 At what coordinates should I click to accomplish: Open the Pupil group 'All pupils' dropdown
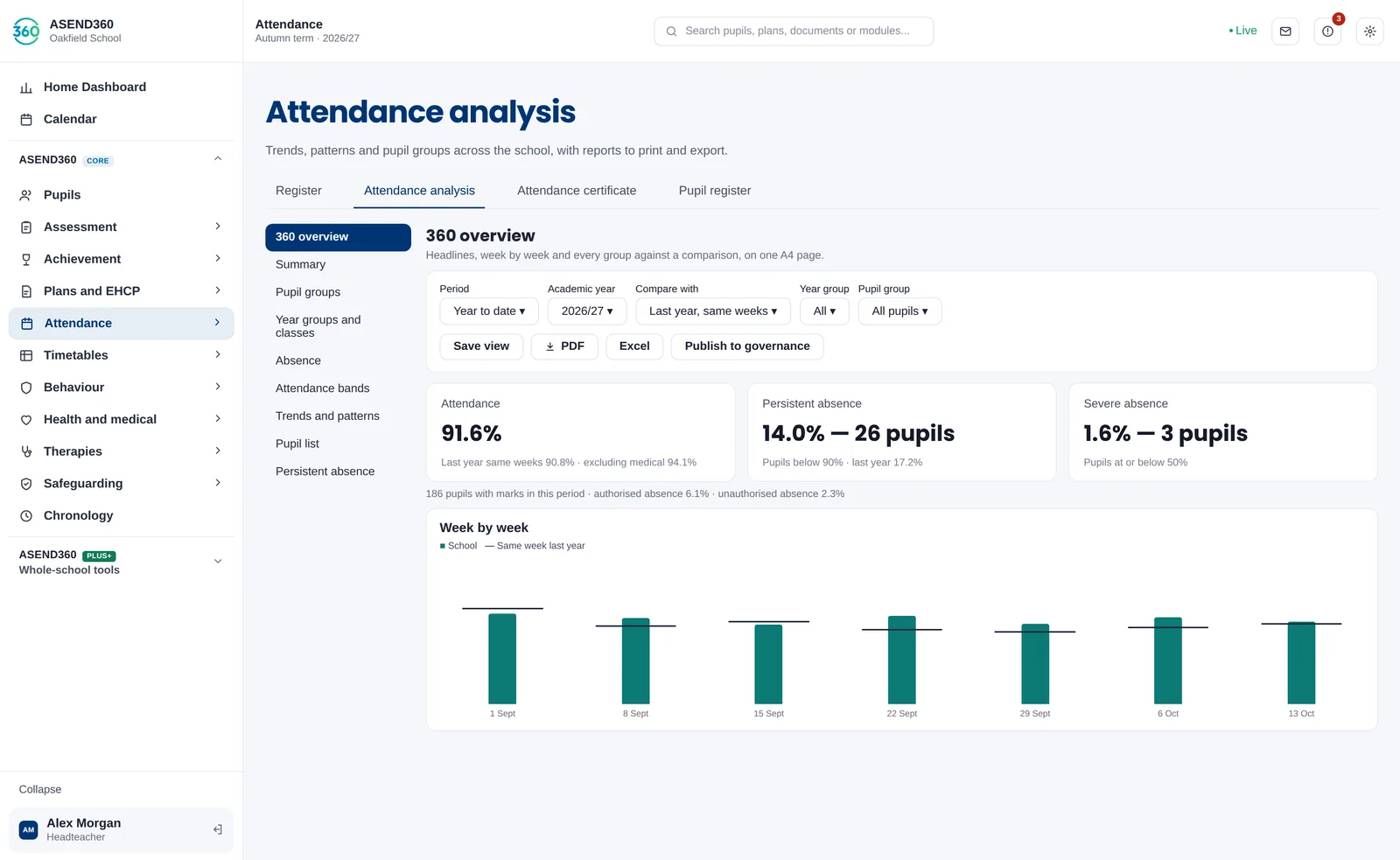(899, 311)
